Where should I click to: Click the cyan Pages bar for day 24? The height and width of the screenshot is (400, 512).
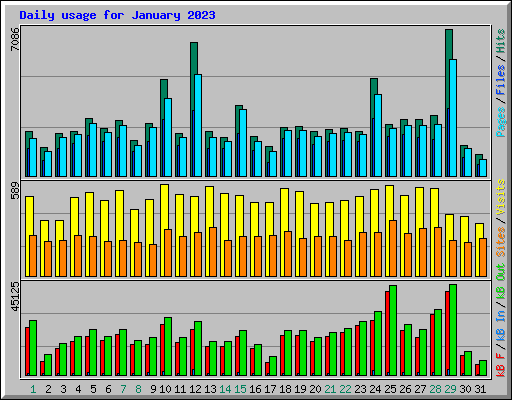[378, 135]
